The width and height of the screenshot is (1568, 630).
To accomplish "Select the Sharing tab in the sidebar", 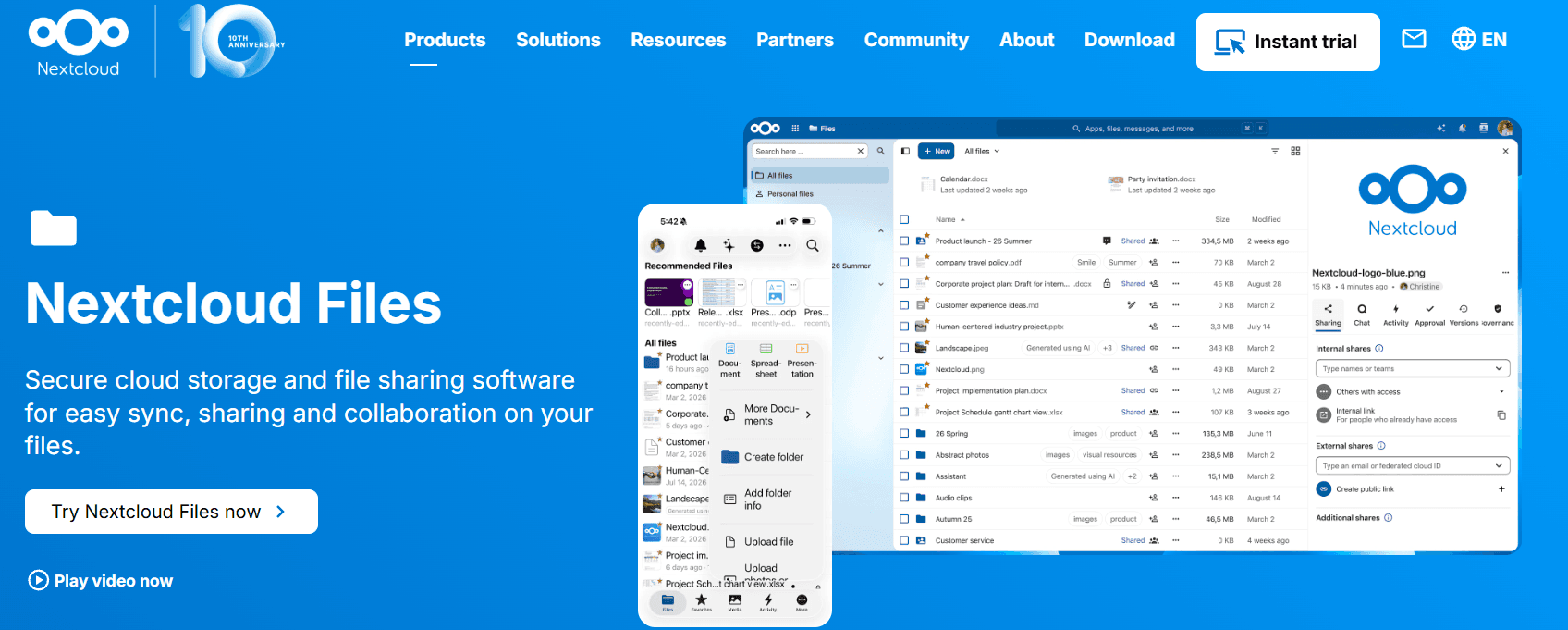I will coord(1328,315).
